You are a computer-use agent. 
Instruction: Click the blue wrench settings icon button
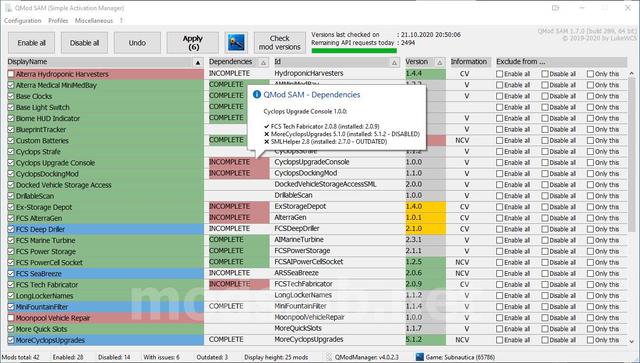(x=236, y=42)
